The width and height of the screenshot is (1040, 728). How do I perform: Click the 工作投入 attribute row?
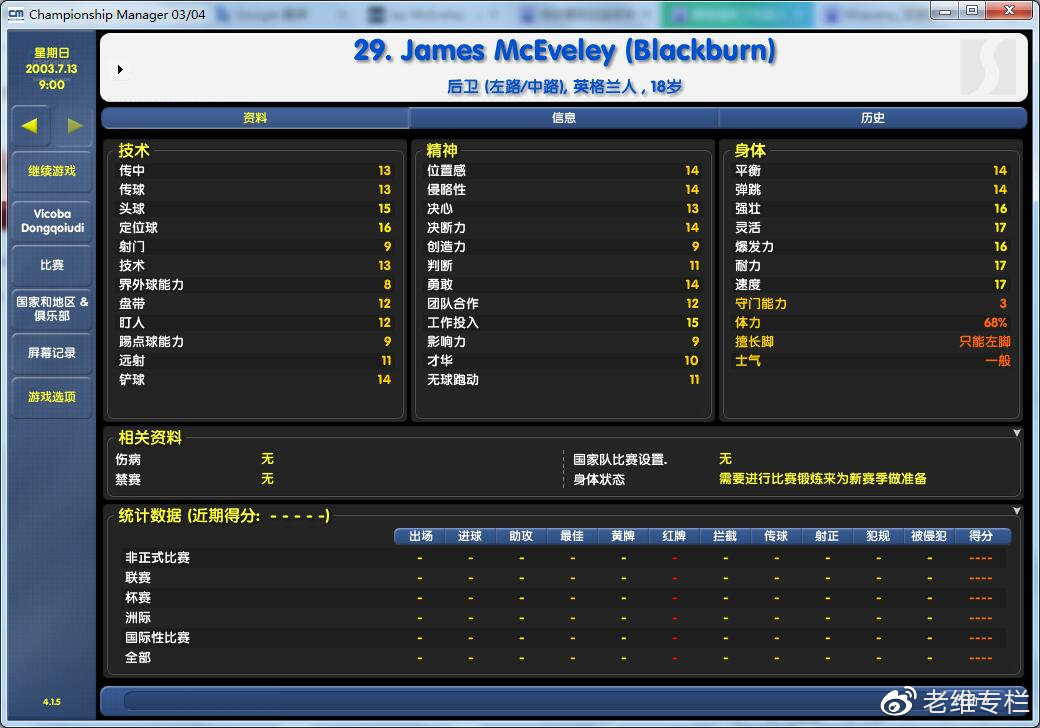coord(562,322)
